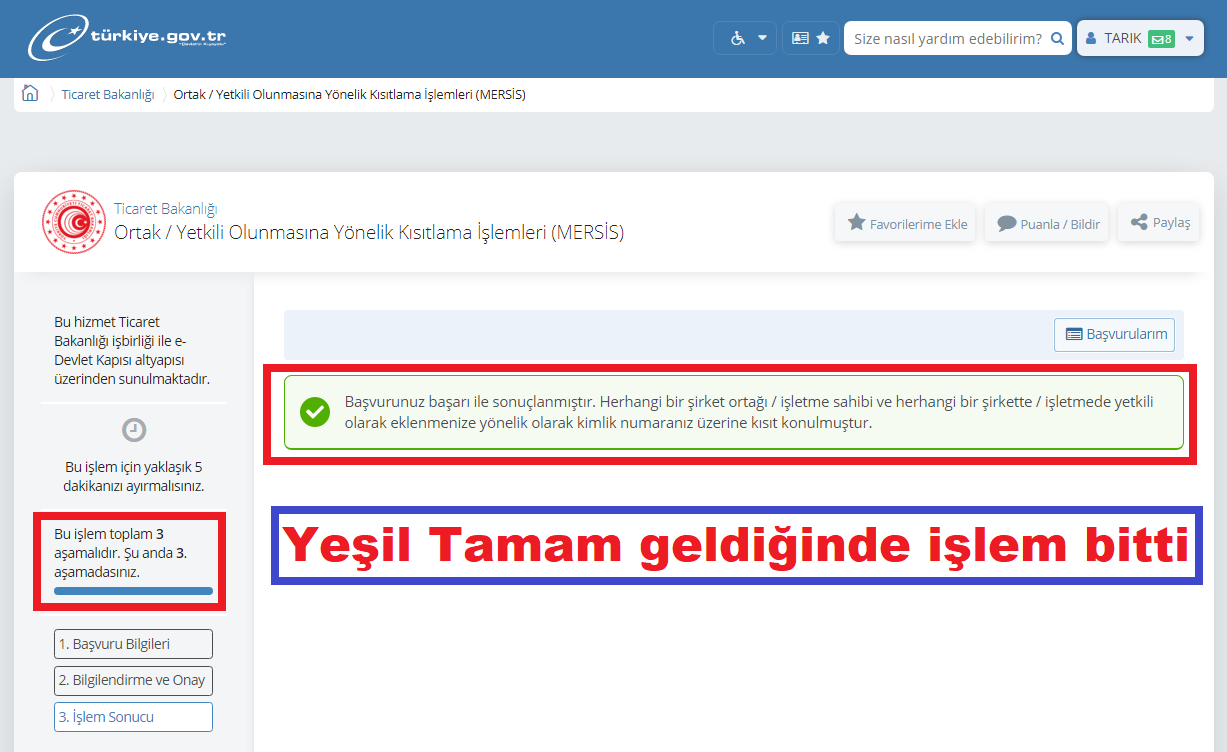Open Ticaret Bakanlığı link above service title
1227x752 pixels.
166,209
